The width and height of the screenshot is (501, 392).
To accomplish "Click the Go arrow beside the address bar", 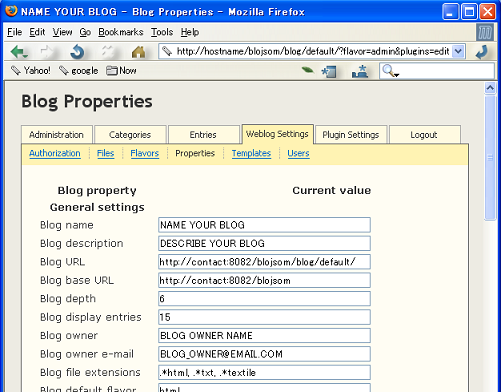I will click(x=482, y=52).
